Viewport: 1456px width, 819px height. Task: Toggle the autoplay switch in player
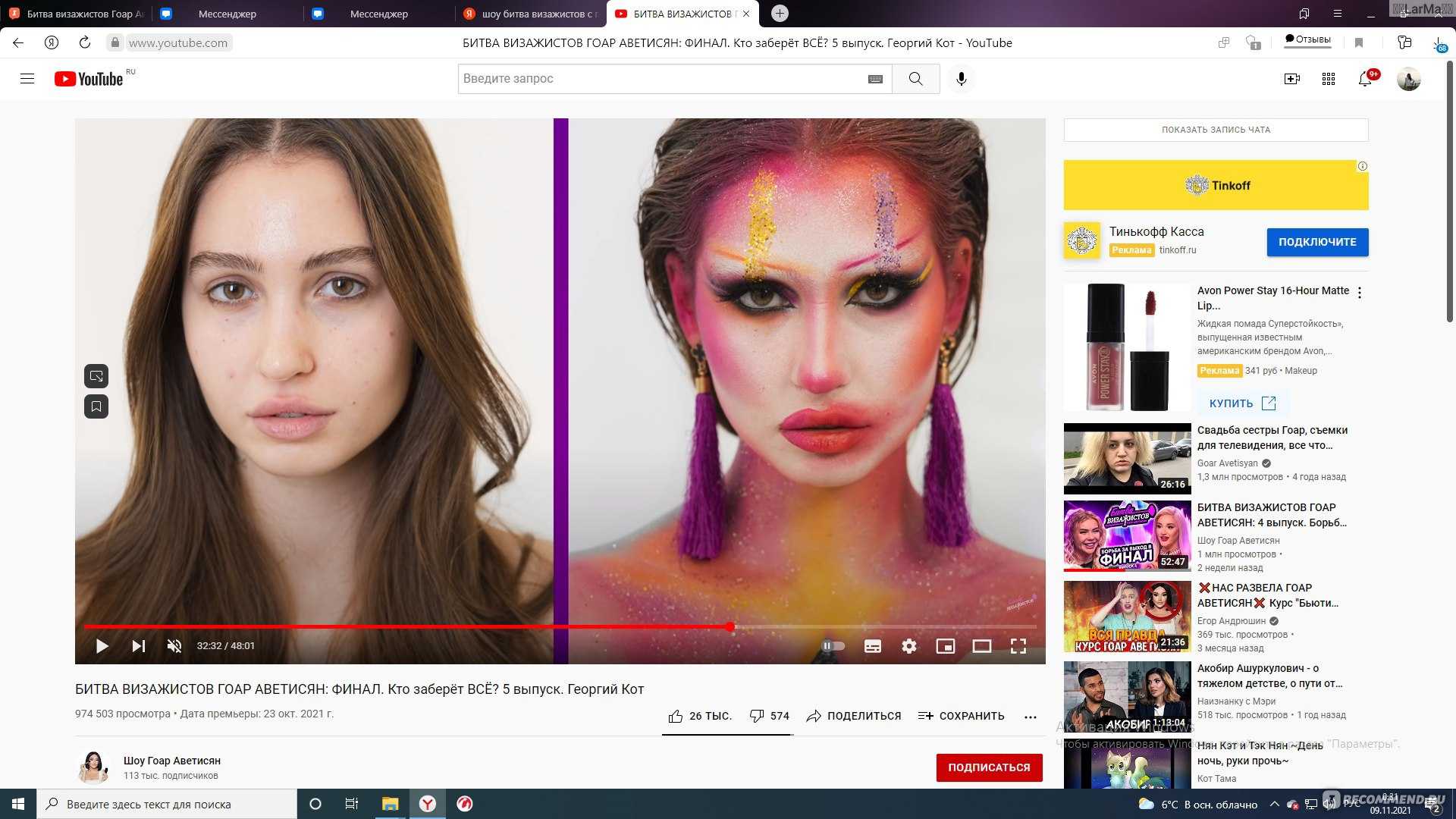833,646
